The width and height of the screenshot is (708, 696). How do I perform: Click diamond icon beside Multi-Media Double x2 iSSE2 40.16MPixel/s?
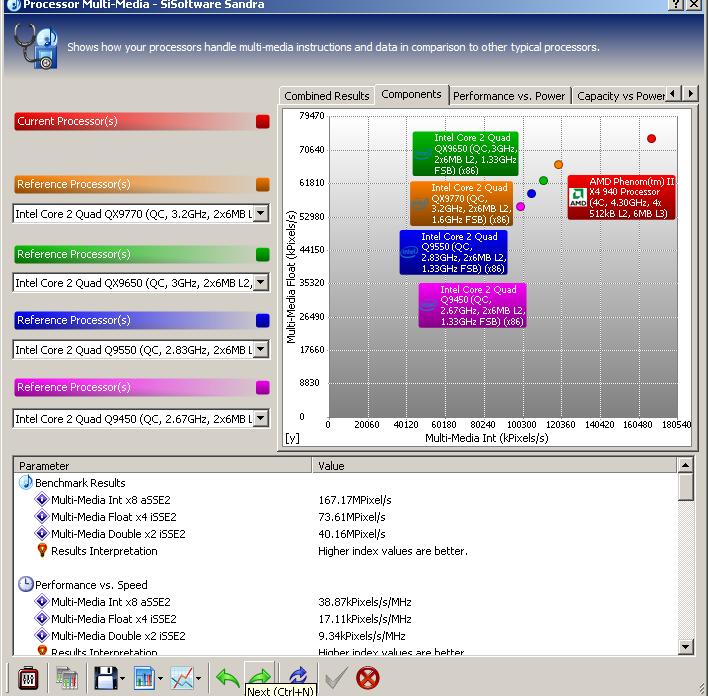42,533
